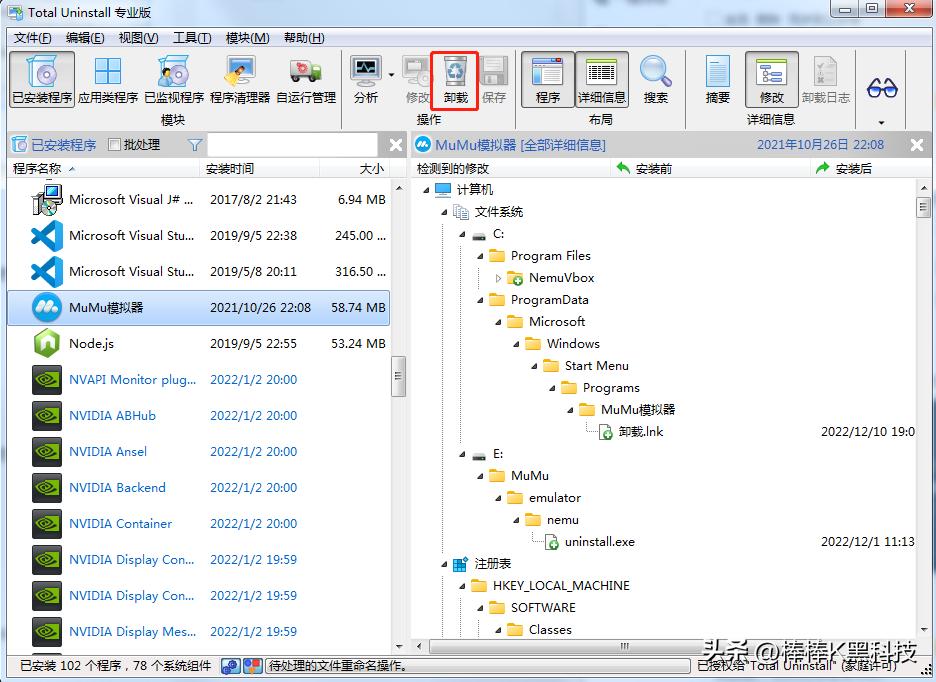Screen dimensions: 936x682
Task: Select NVAPI Monitor plug... entry
Action: click(x=198, y=380)
